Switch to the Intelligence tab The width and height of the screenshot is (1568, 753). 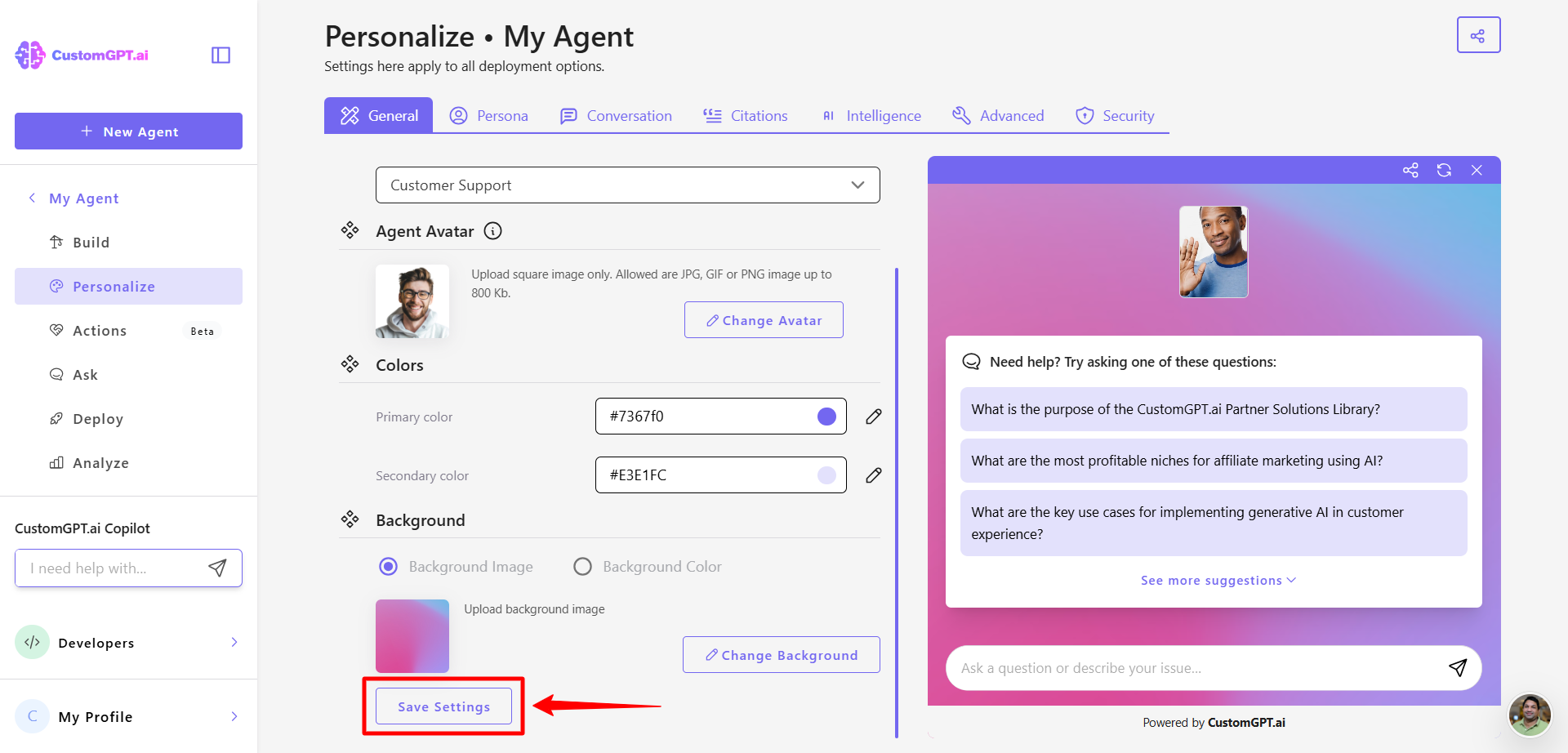click(871, 115)
